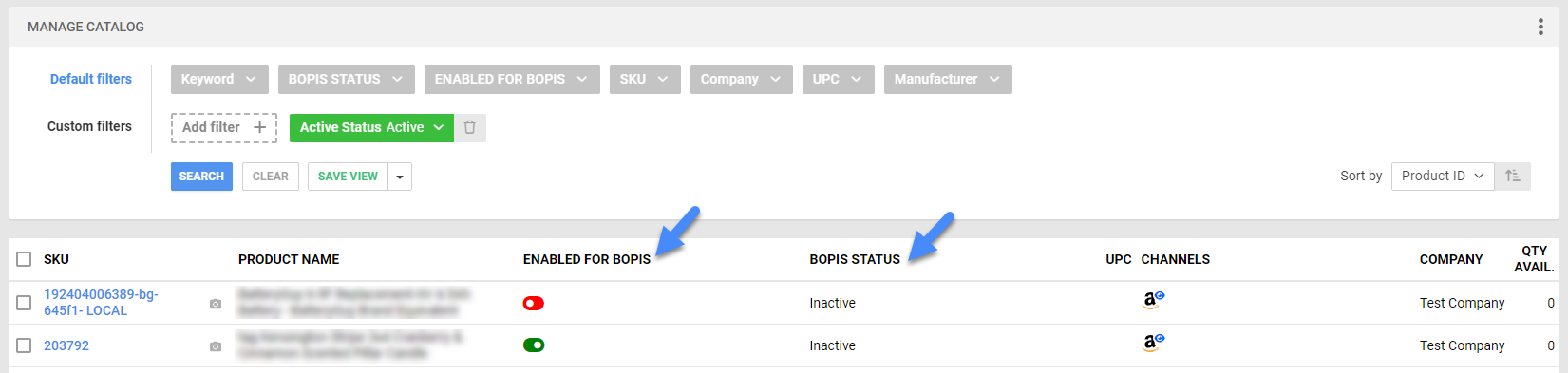Screen dimensions: 1568x373
Task: Expand the BOPIS STATUS filter dropdown
Action: click(x=346, y=80)
